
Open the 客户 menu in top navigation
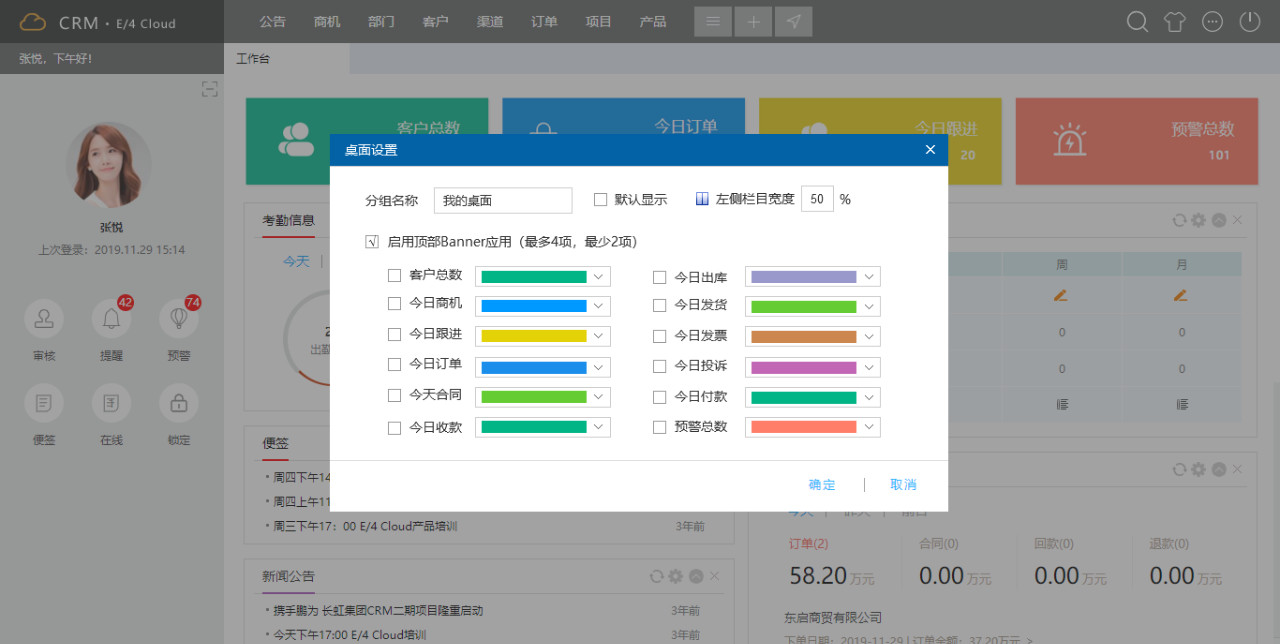point(435,22)
